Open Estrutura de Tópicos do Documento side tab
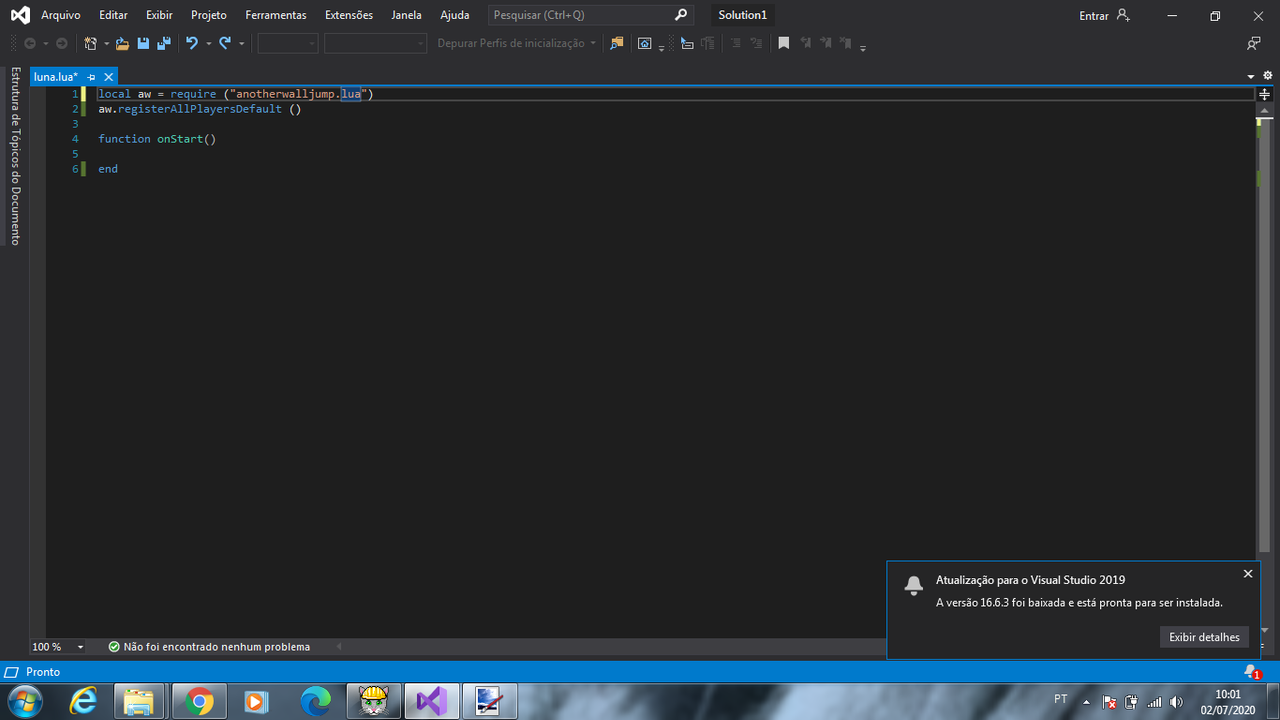Viewport: 1280px width, 720px height. click(x=15, y=156)
